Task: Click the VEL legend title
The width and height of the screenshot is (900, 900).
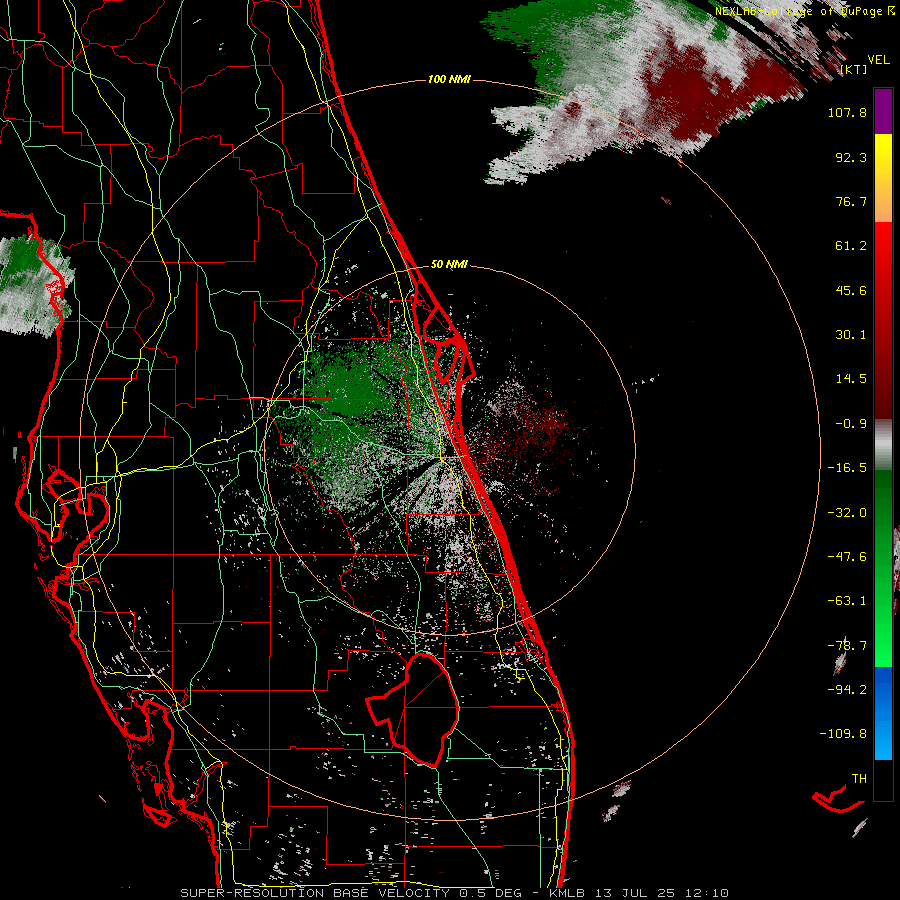Action: (x=878, y=60)
